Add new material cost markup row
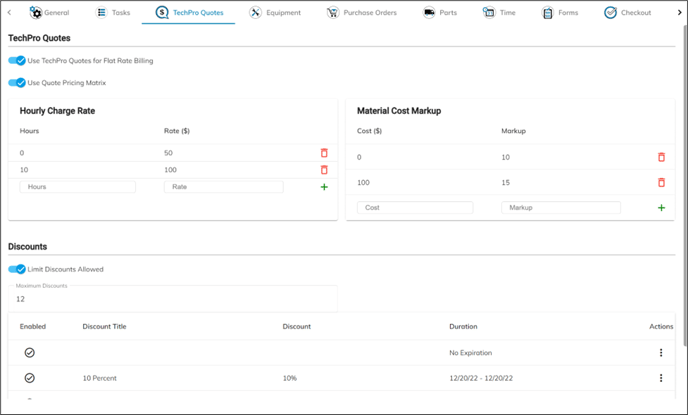 (662, 208)
